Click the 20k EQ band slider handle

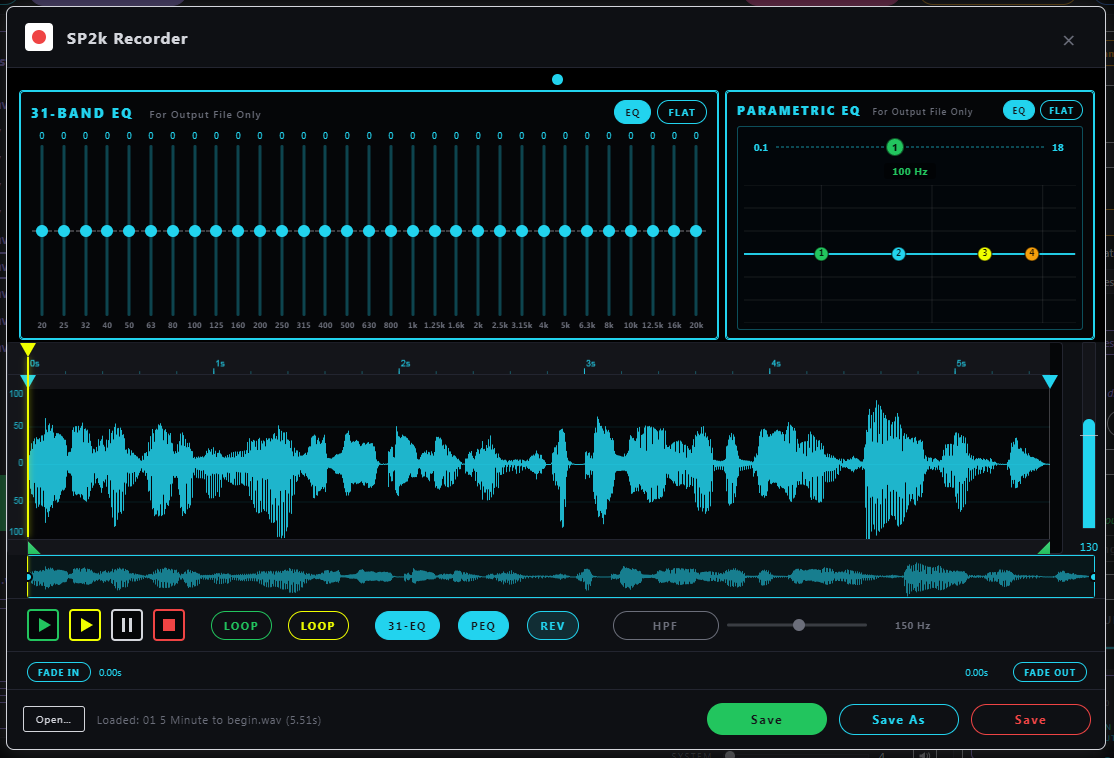(x=696, y=231)
